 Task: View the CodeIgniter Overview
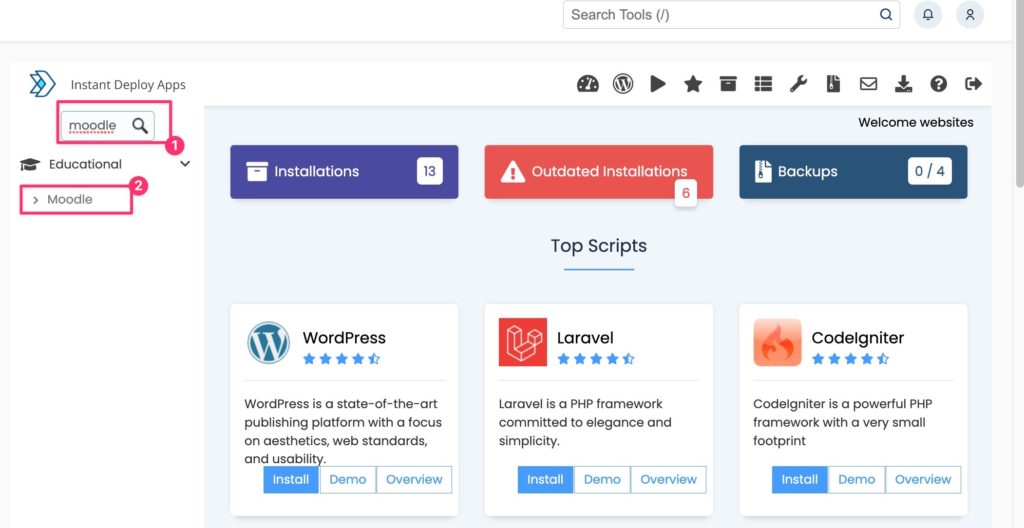click(x=923, y=480)
